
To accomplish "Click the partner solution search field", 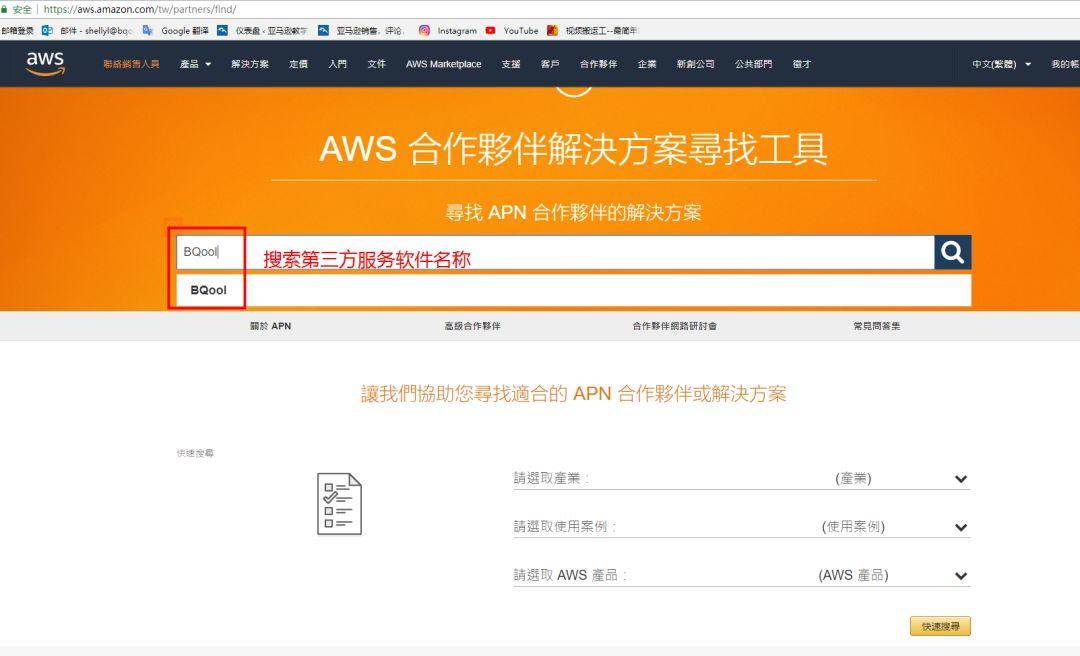I will pyautogui.click(x=555, y=252).
